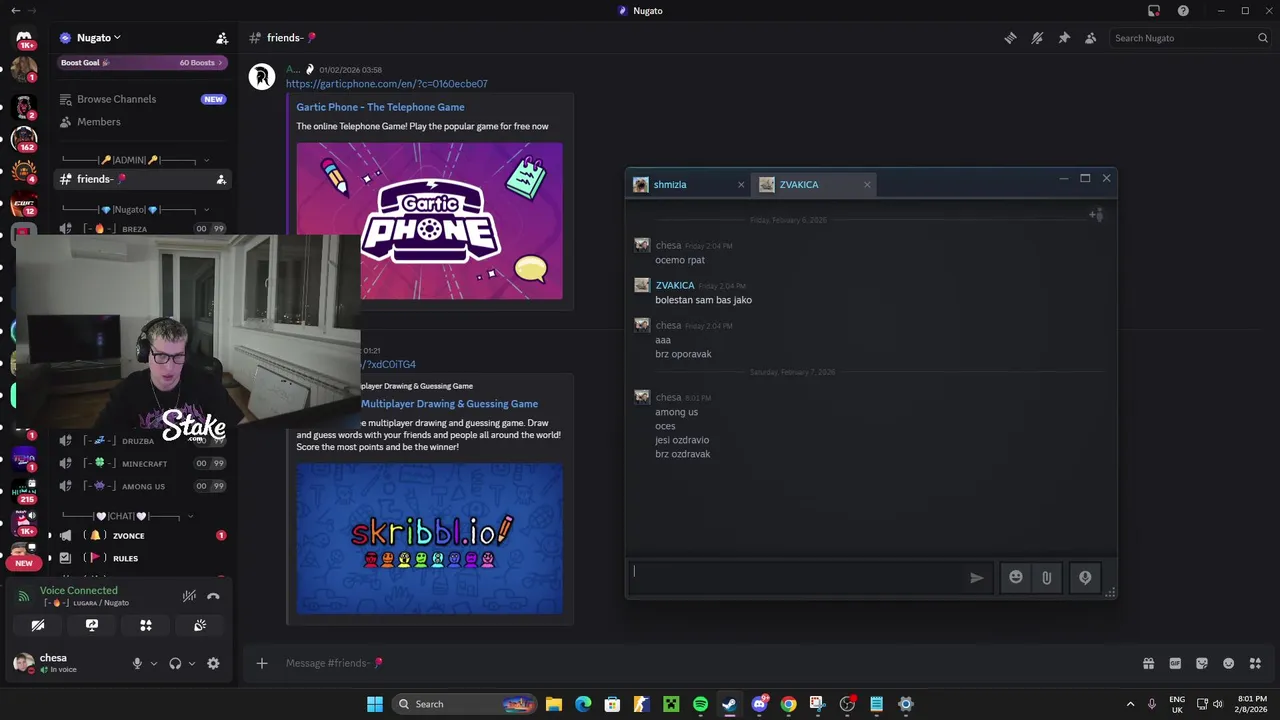This screenshot has width=1280, height=720.
Task: Disconnect from the voice channel
Action: click(213, 596)
